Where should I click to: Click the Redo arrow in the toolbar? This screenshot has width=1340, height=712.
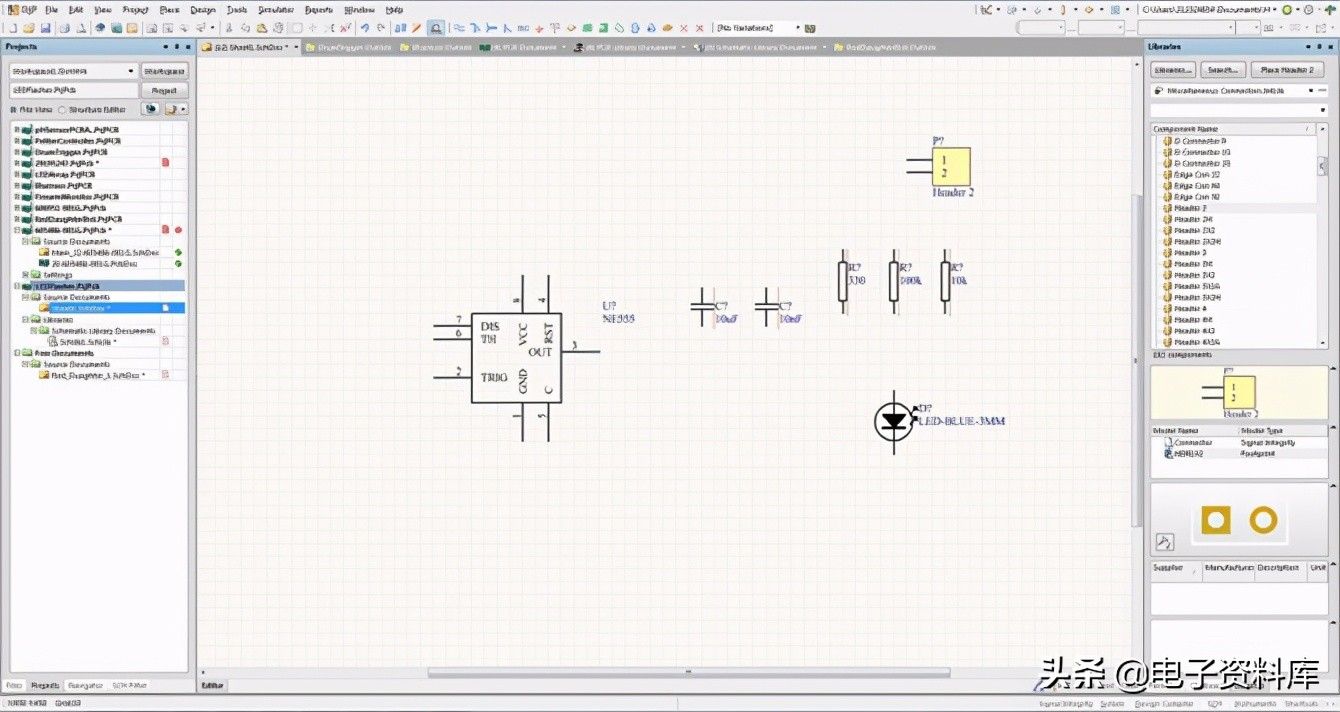pyautogui.click(x=380, y=27)
